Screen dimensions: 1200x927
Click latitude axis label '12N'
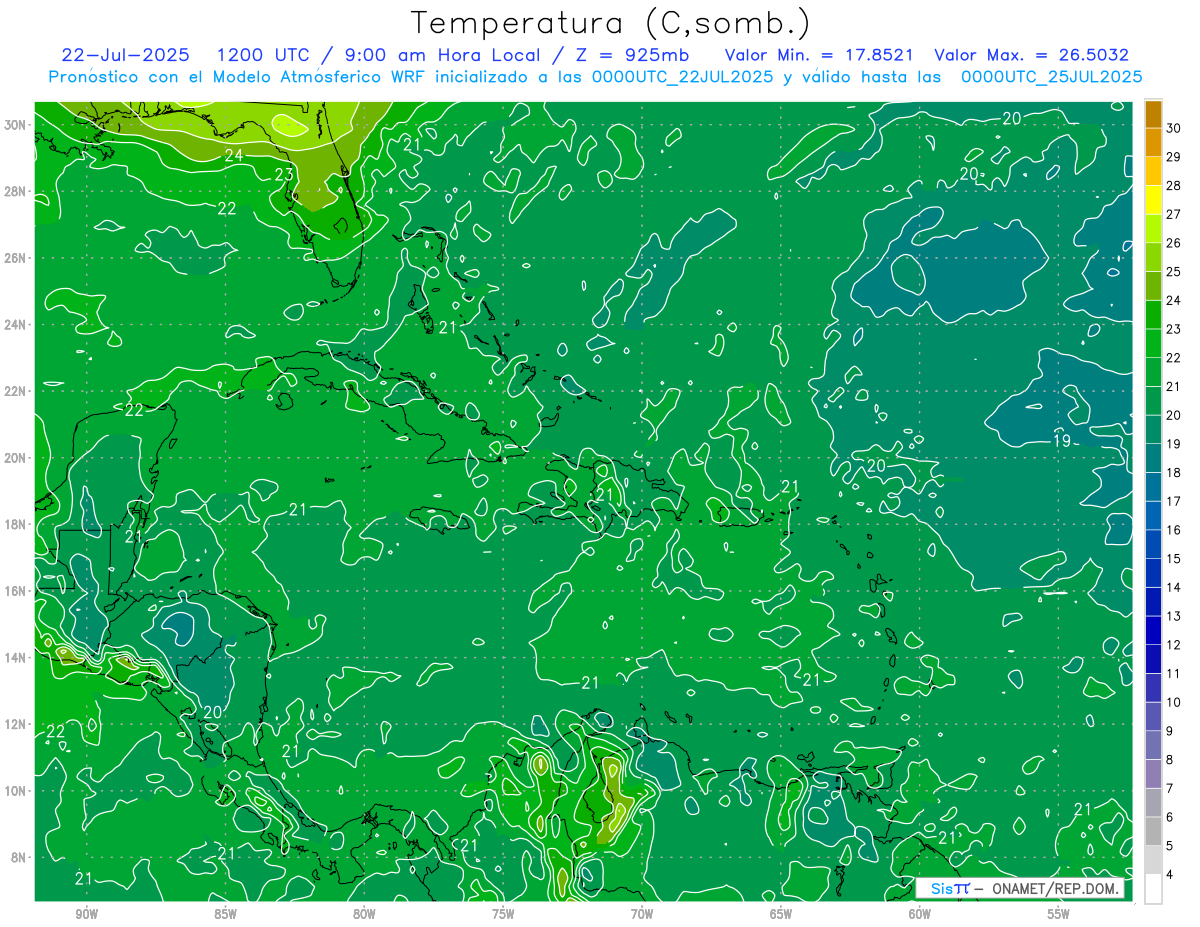15,724
